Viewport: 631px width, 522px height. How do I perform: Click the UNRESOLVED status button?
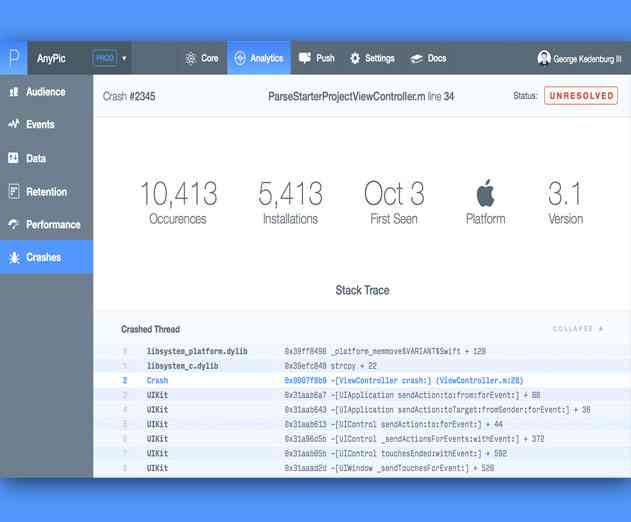581,96
